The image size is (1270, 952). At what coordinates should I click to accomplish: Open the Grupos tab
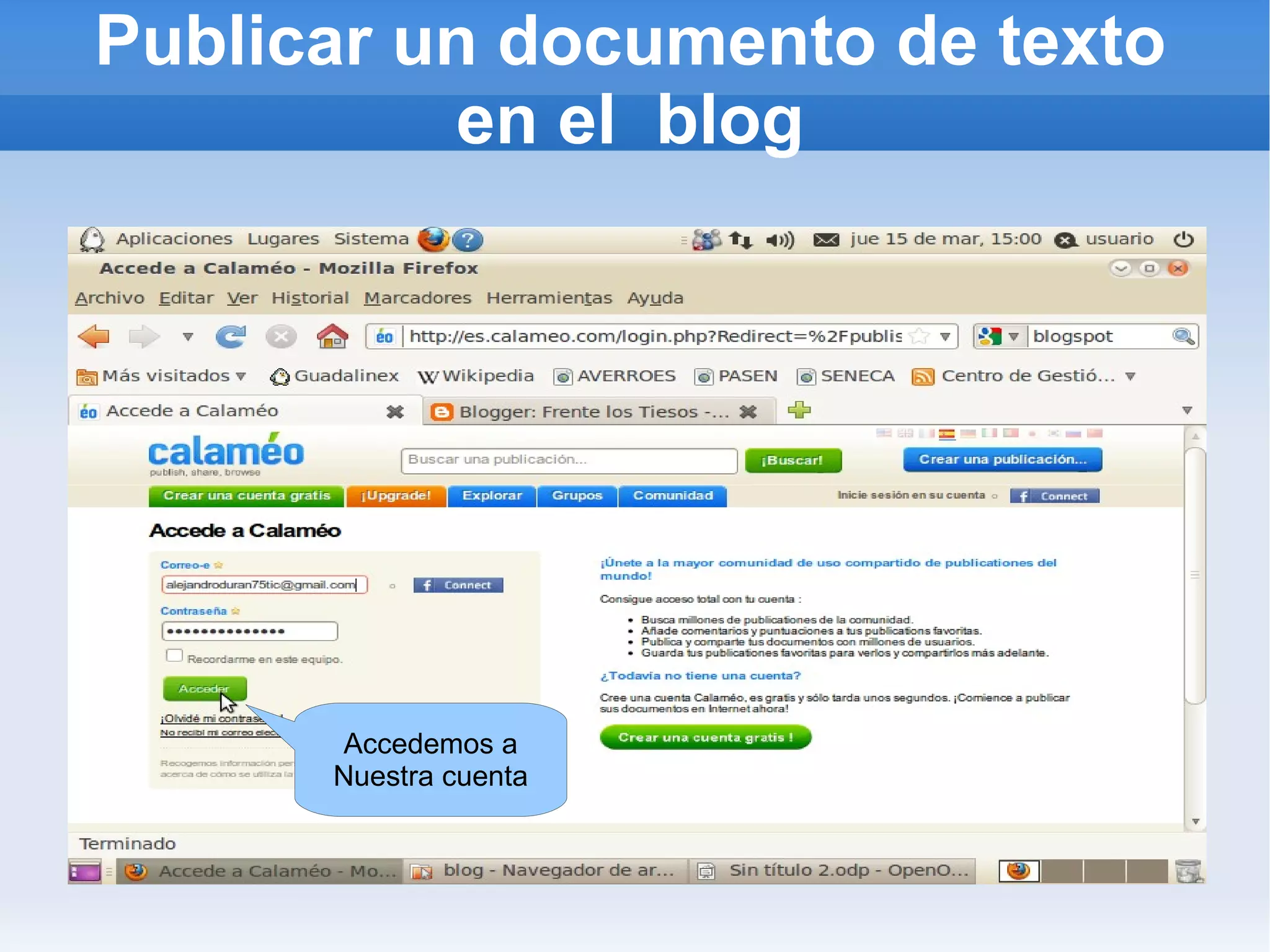[x=577, y=496]
